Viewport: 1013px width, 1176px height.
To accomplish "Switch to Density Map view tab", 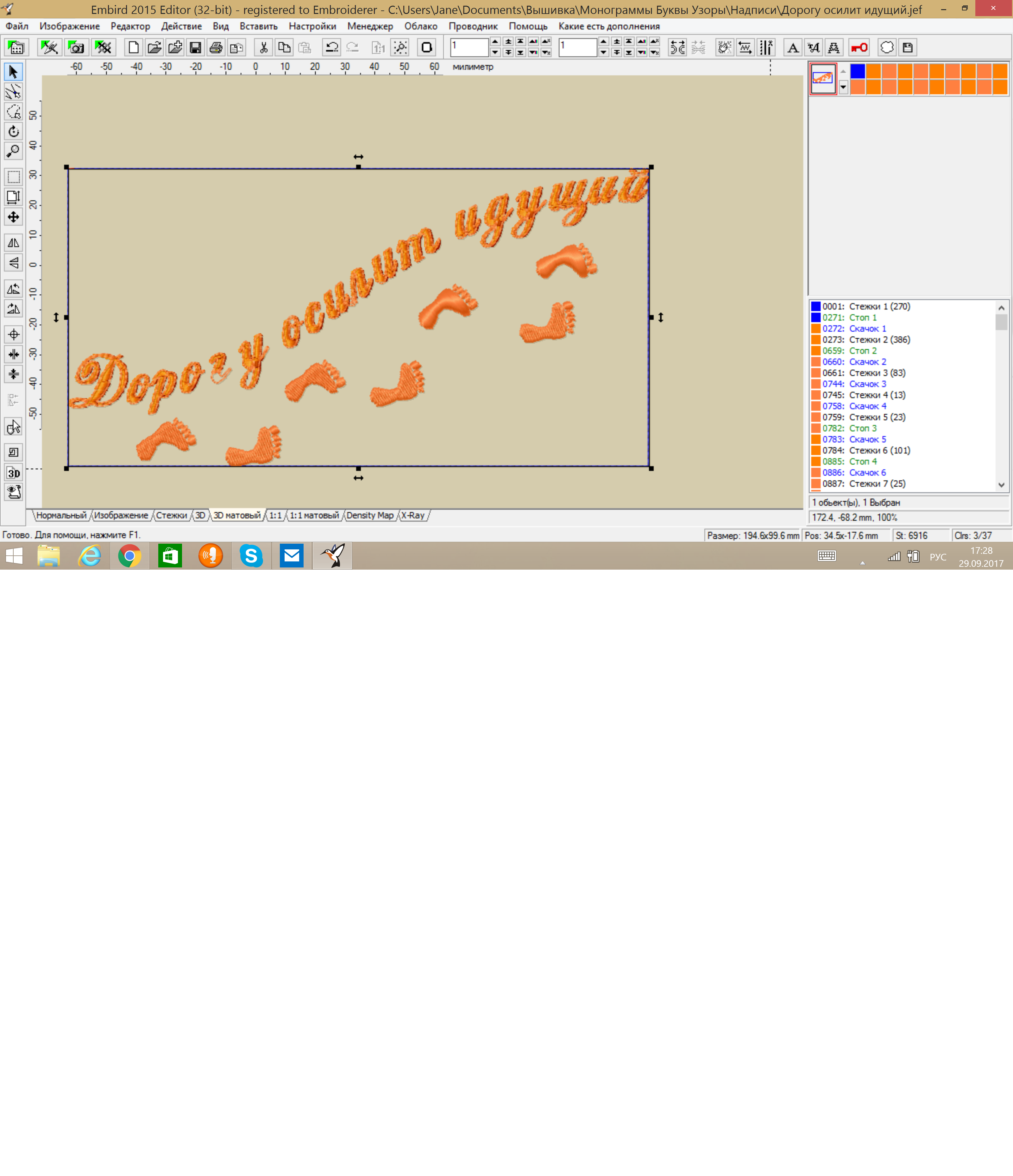I will [x=370, y=515].
